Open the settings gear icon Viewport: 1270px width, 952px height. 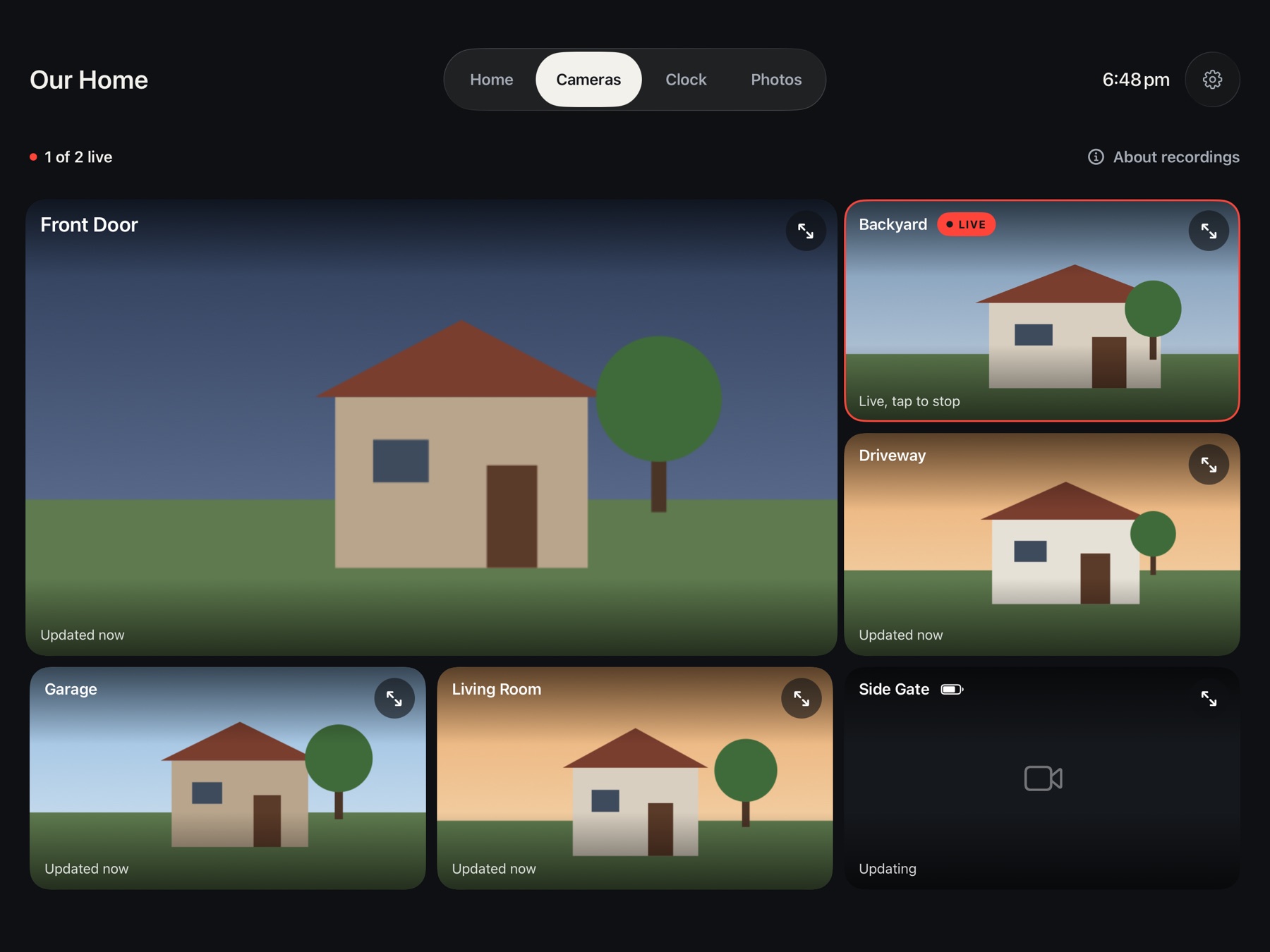click(x=1212, y=79)
